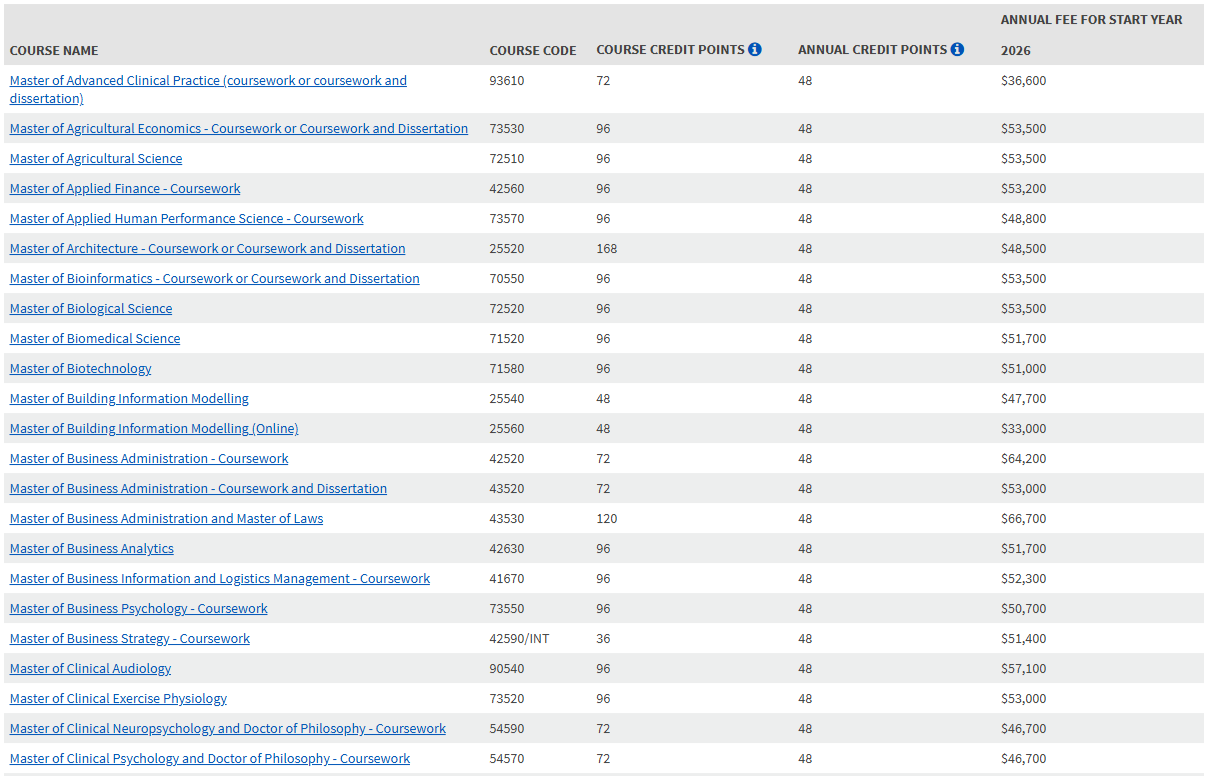Open Master of Architecture course page
This screenshot has height=776, width=1209.
coord(207,249)
